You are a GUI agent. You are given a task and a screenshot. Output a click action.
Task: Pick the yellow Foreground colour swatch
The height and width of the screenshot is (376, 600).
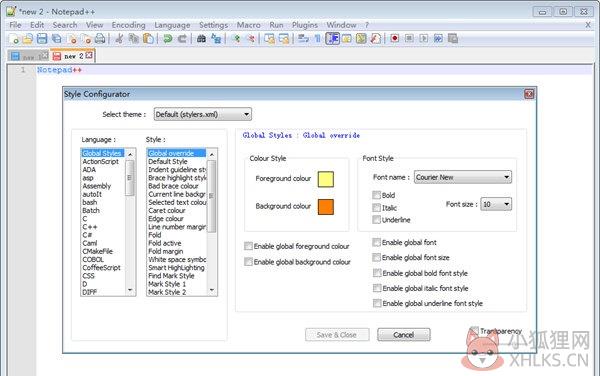pyautogui.click(x=326, y=179)
